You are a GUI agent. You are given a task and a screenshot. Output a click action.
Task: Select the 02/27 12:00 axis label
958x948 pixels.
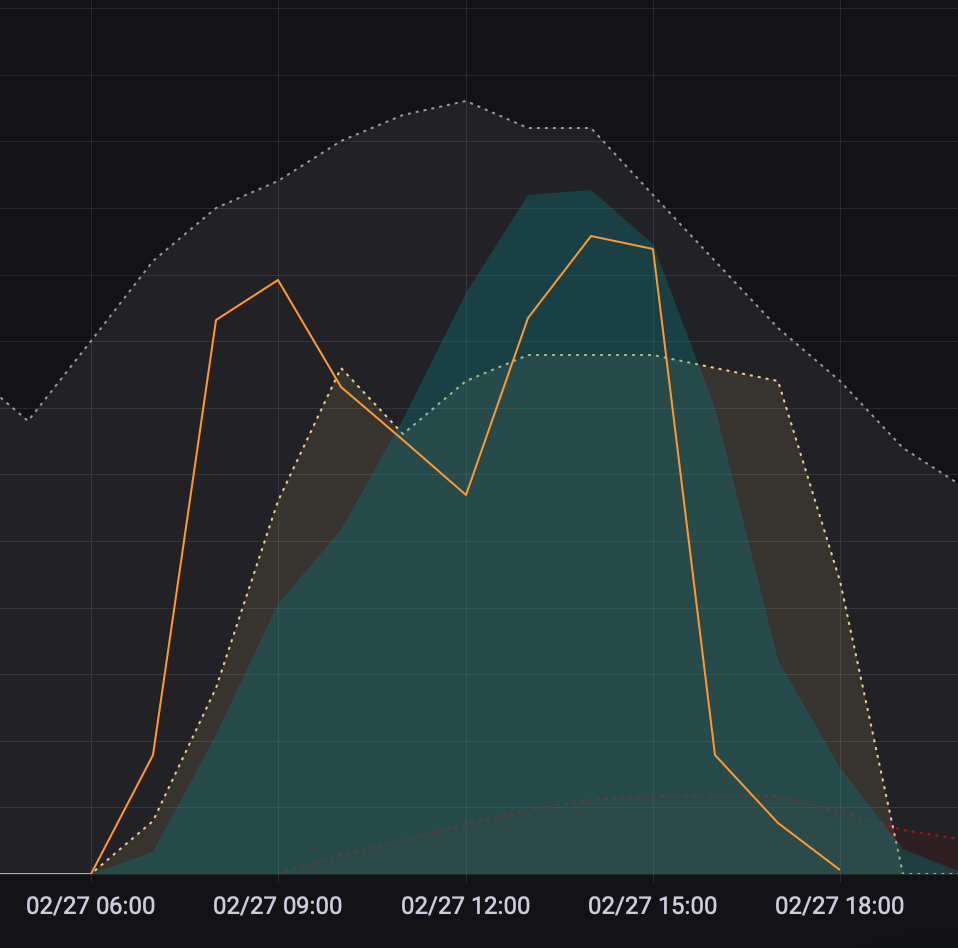click(465, 906)
